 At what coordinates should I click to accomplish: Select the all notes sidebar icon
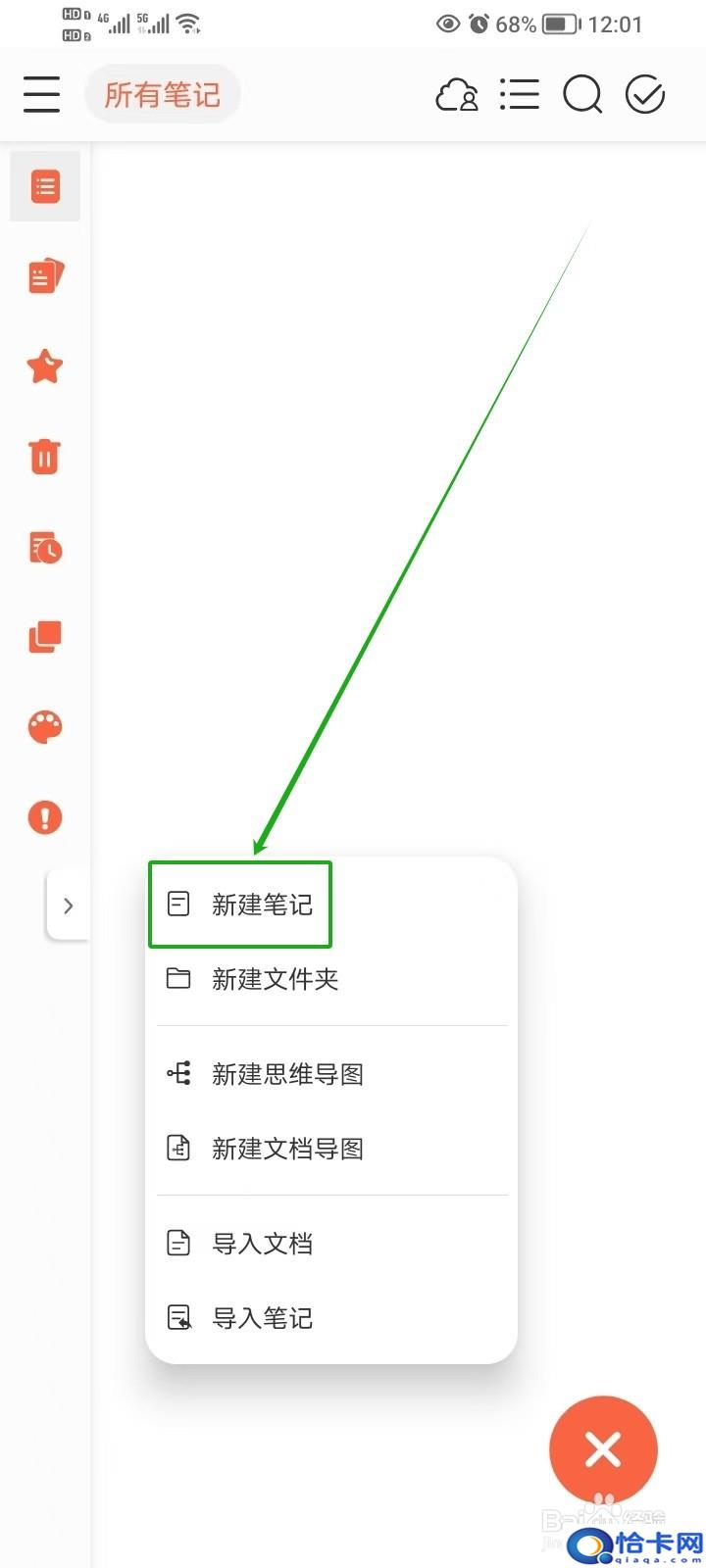point(45,186)
